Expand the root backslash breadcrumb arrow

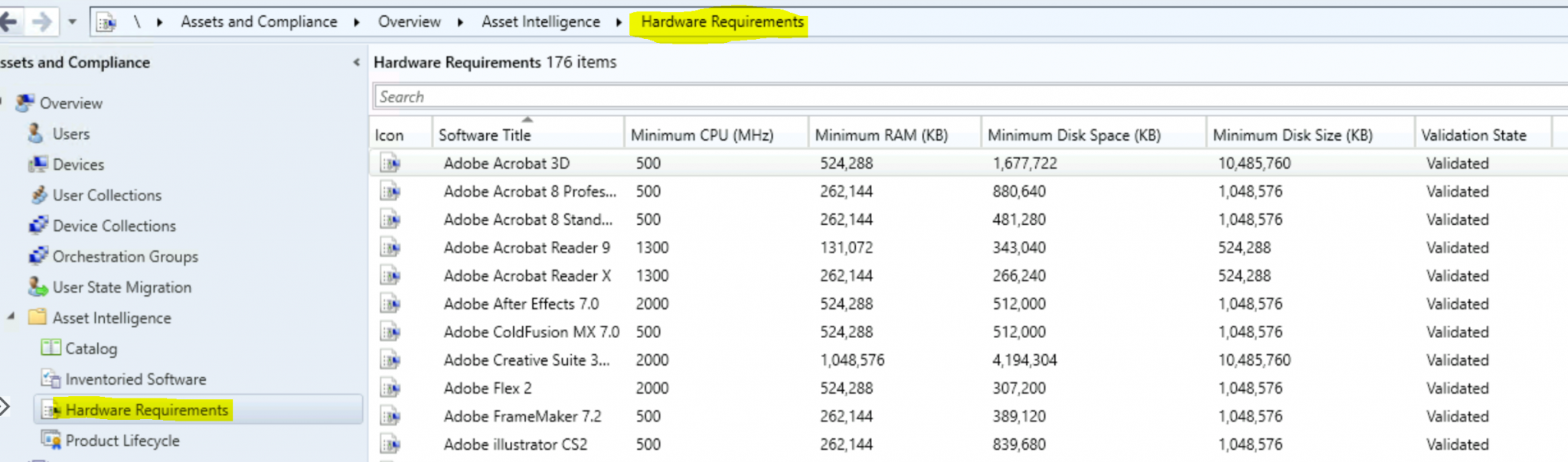159,22
